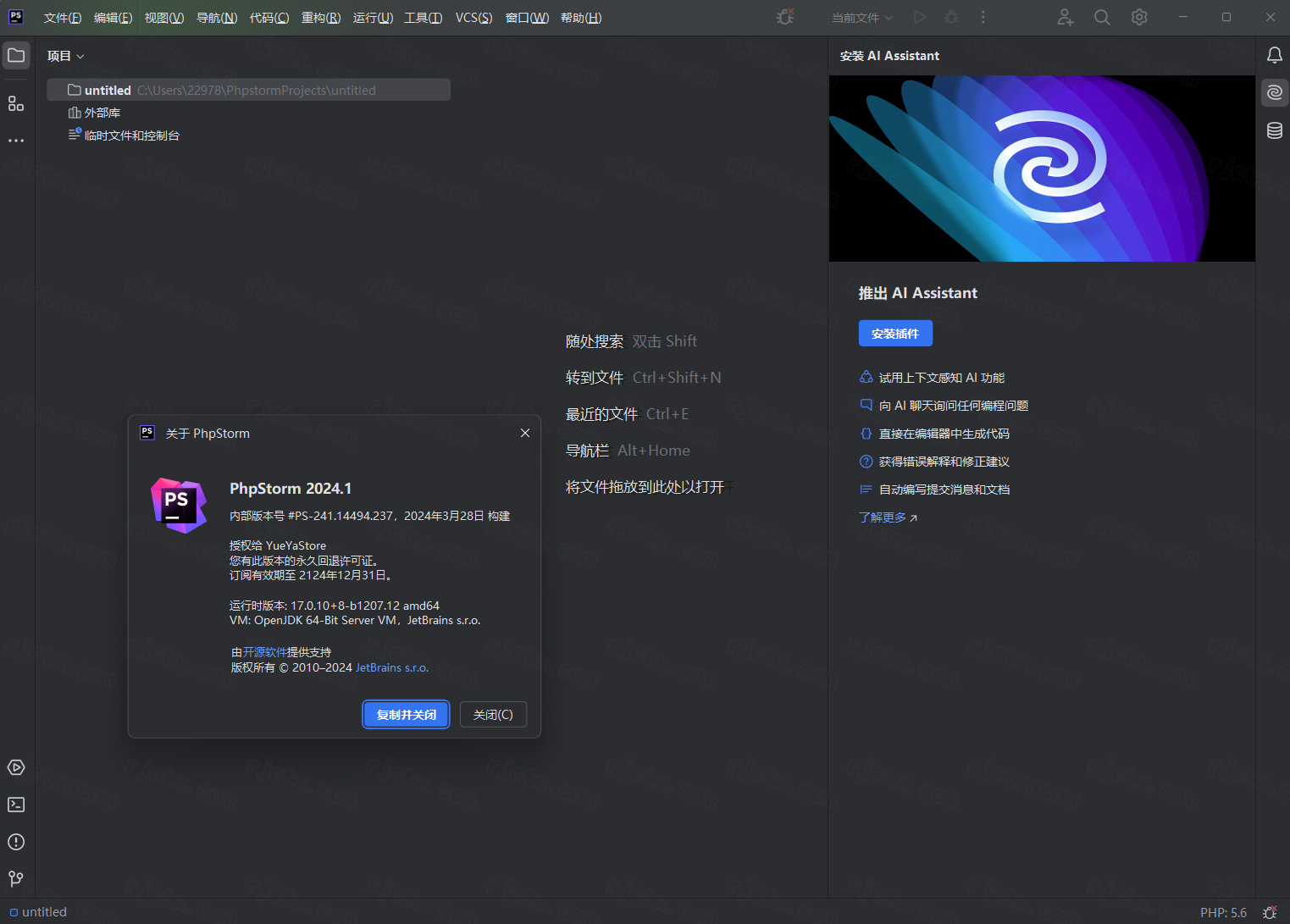Click the 获得错误解释和修正建议 item
Screen dimensions: 1290x924
point(935,462)
